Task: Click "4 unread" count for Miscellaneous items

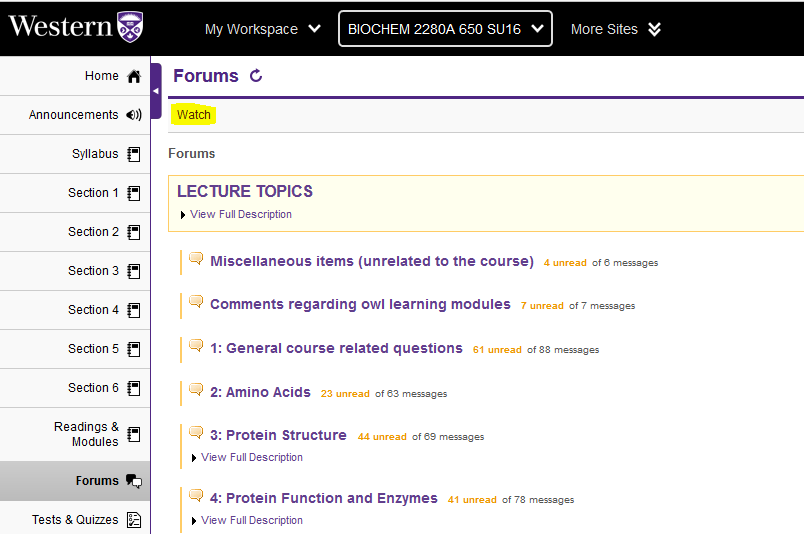Action: [x=565, y=263]
